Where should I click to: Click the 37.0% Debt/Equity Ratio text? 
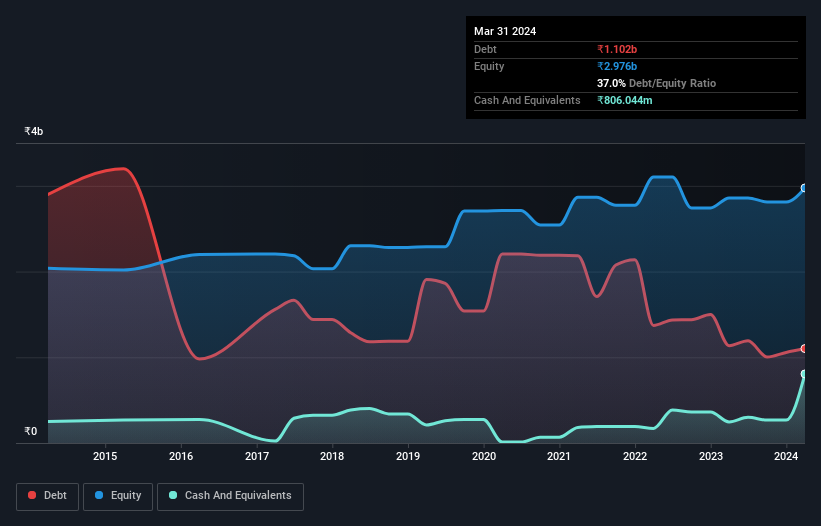coord(656,83)
